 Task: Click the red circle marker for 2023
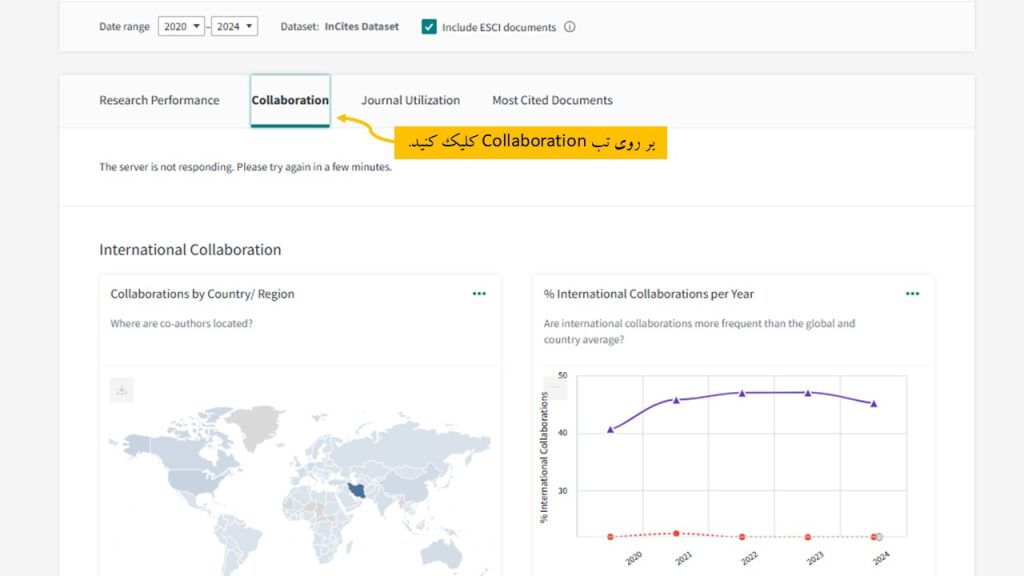[808, 537]
